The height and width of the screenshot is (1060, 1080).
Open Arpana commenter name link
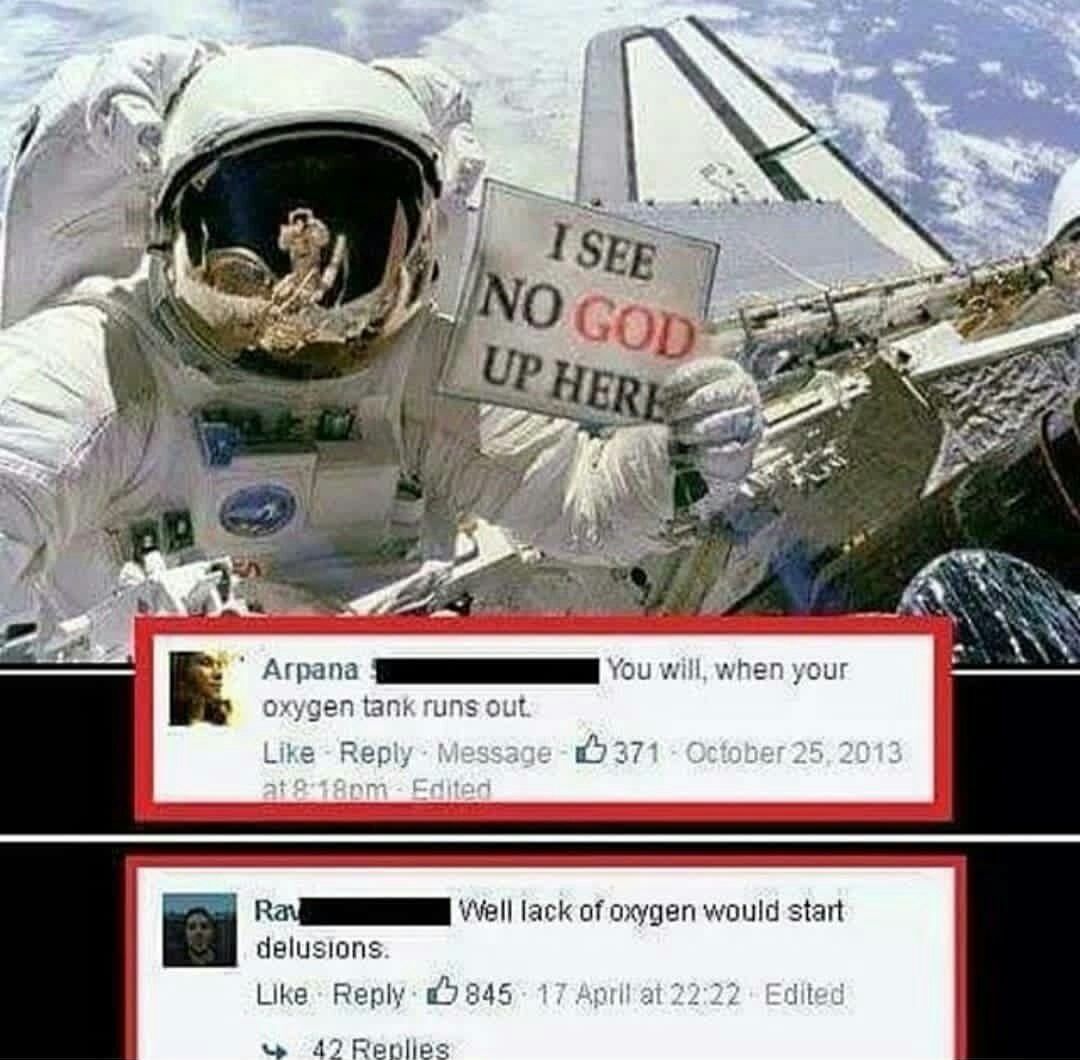coord(311,669)
